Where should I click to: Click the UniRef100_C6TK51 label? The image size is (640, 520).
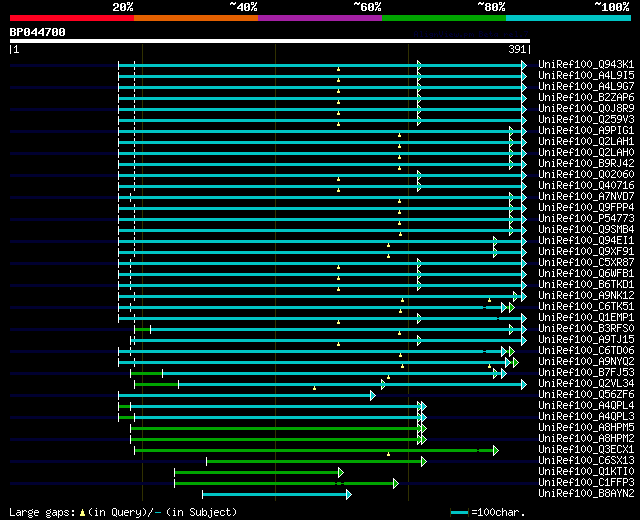pyautogui.click(x=586, y=307)
